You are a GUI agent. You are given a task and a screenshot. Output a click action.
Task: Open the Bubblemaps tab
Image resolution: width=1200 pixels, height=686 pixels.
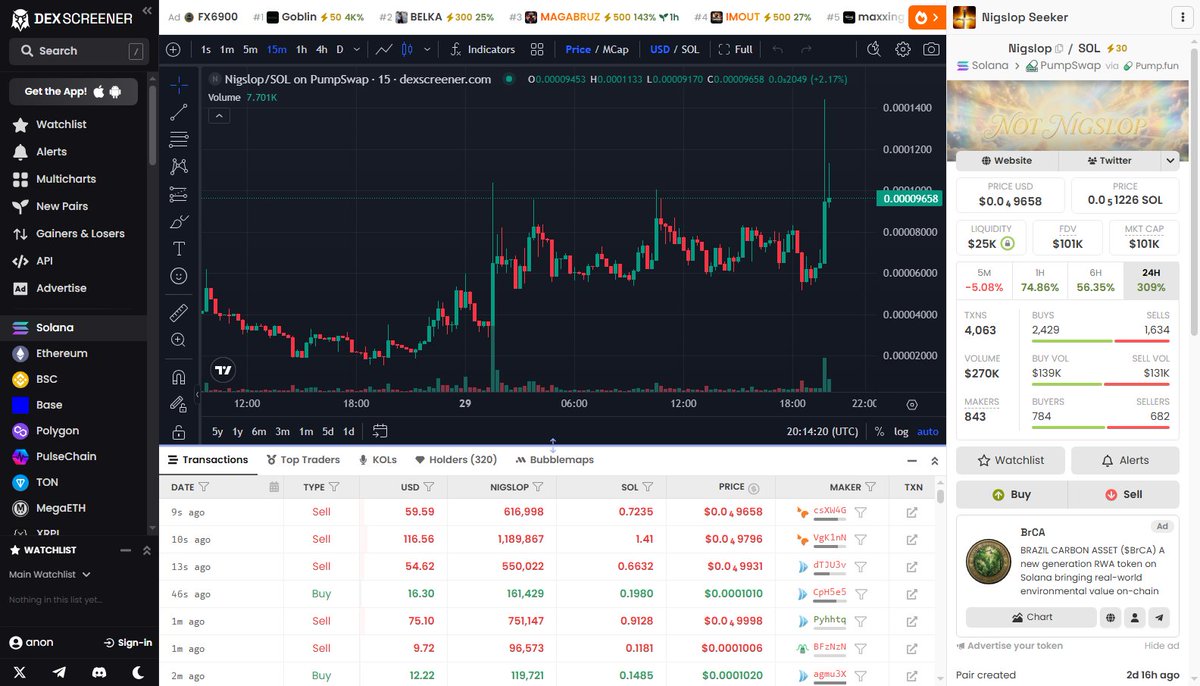(554, 460)
